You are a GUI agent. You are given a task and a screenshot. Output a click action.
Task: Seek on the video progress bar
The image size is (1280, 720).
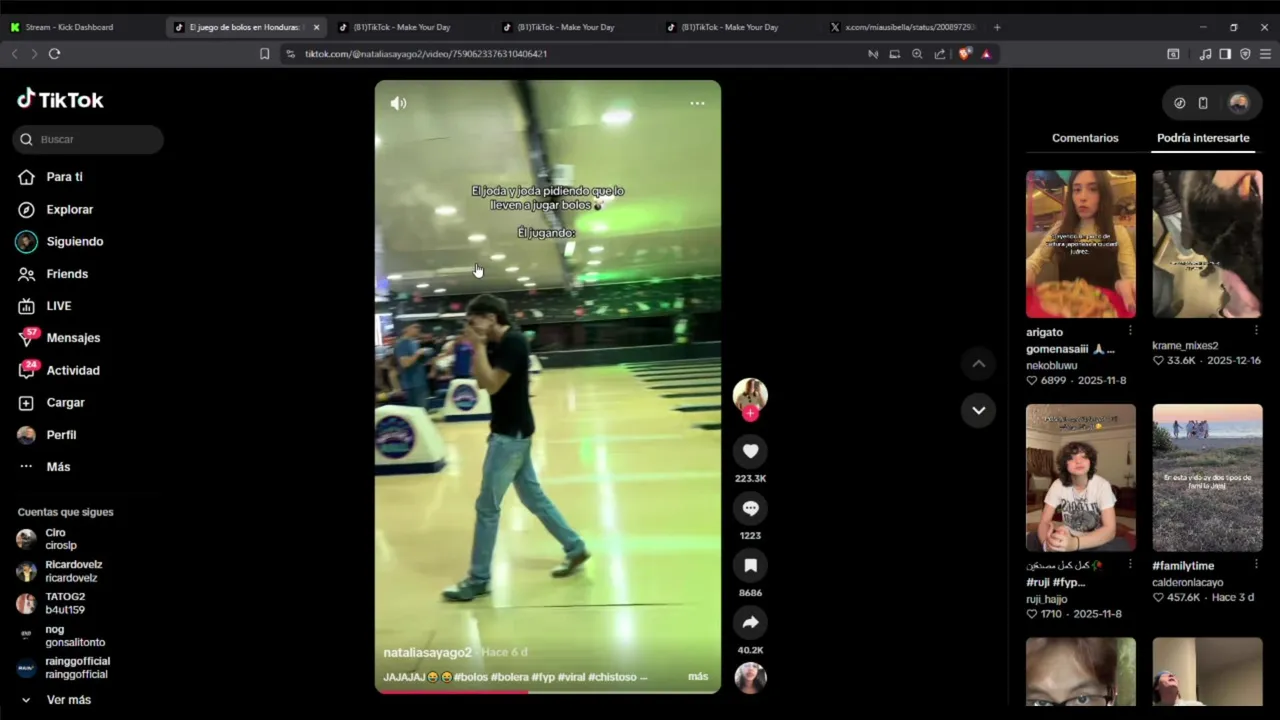point(547,691)
